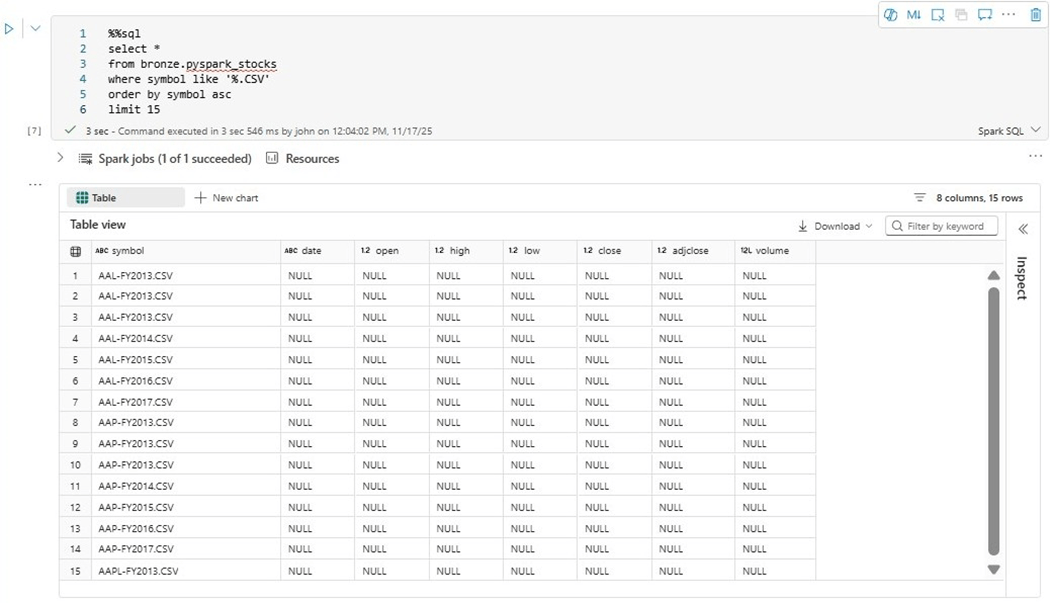The height and width of the screenshot is (603, 1050).
Task: Select the volume column header
Action: (775, 251)
